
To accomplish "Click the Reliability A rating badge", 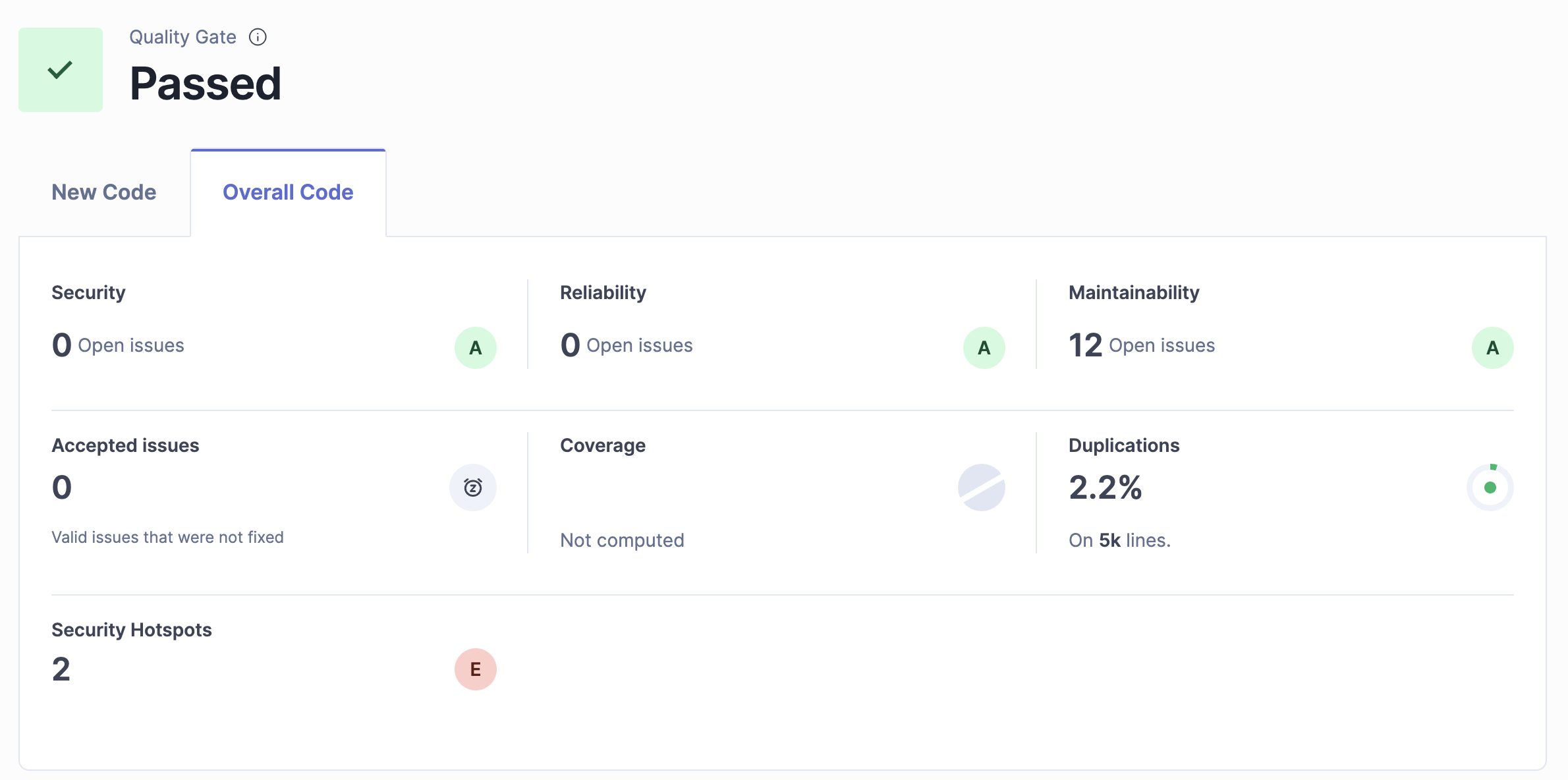I will pos(984,348).
